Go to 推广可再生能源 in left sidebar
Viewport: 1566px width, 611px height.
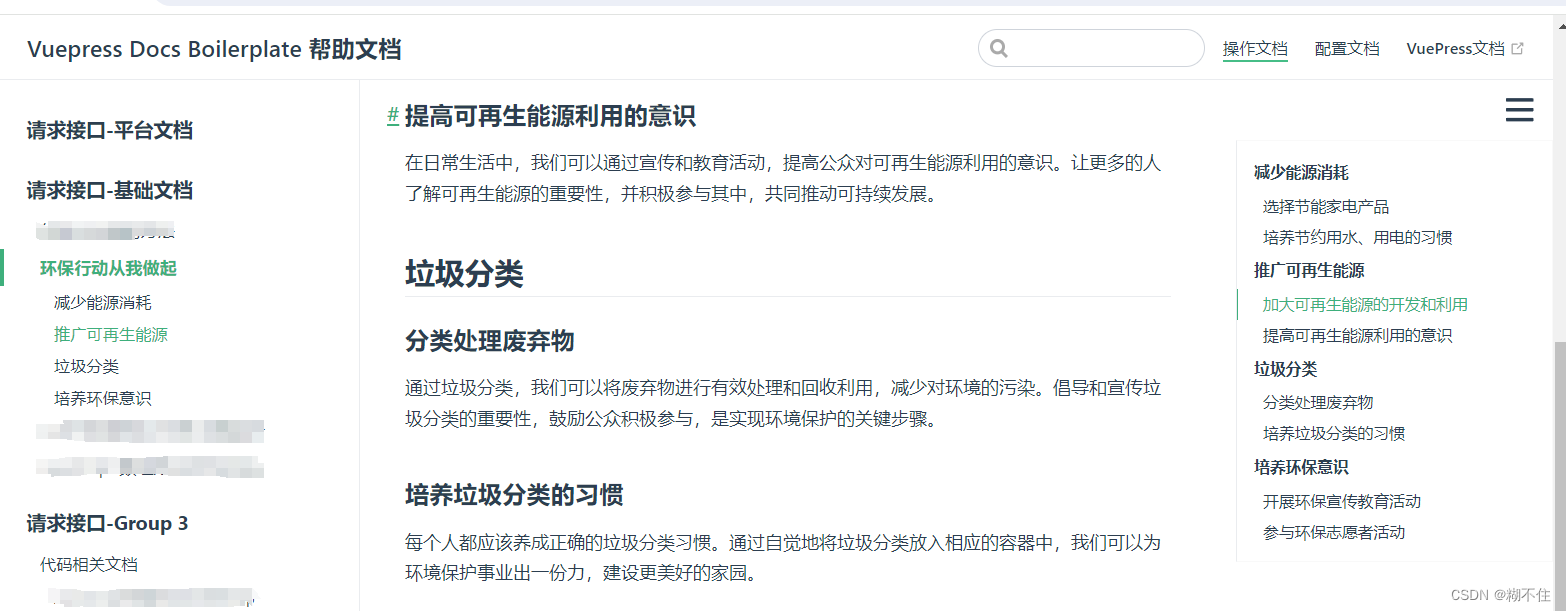coord(111,334)
